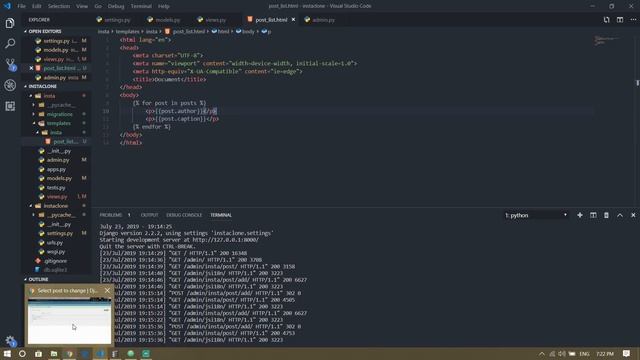Image resolution: width=640 pixels, height=360 pixels.
Task: Click the Open Changes icon in editor toolbar
Action: pos(607,20)
